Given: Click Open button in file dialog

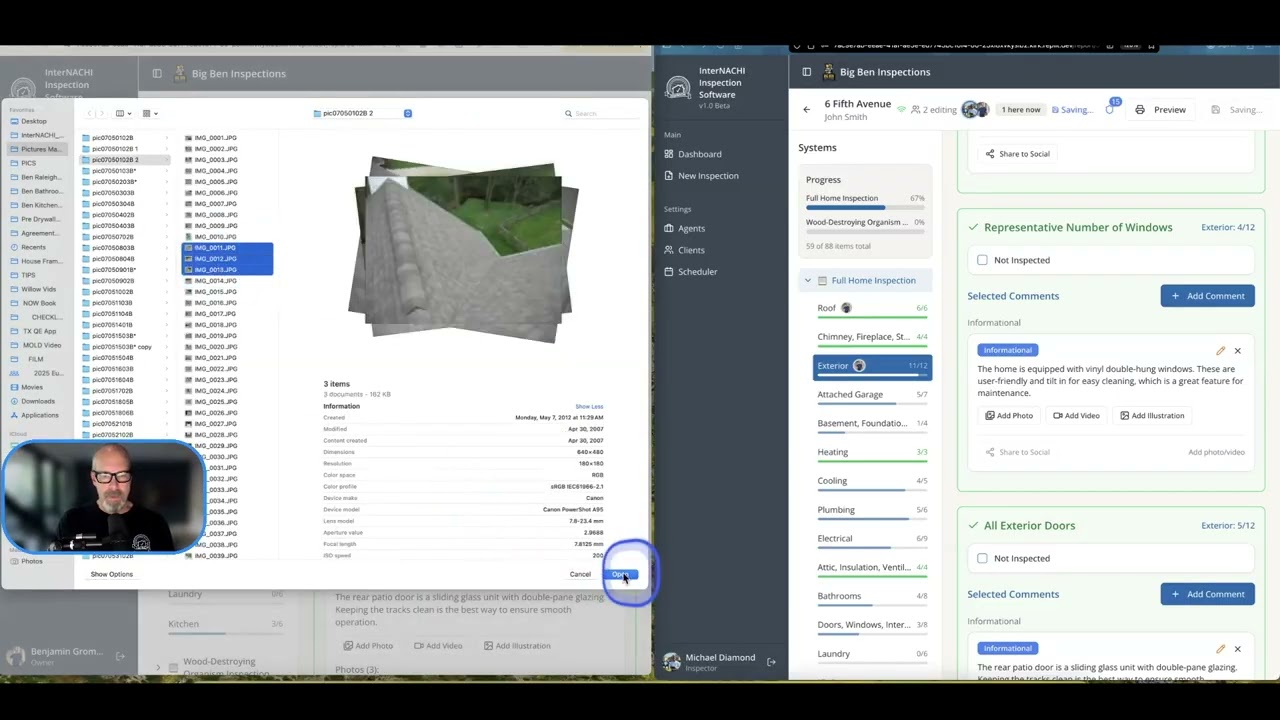Looking at the screenshot, I should [x=620, y=575].
